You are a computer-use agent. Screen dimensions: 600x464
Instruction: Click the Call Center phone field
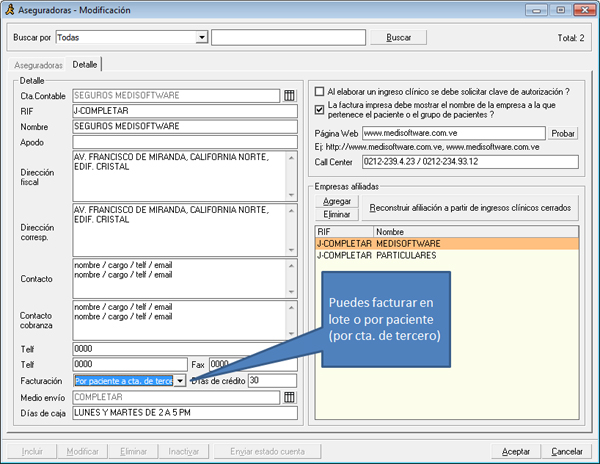pyautogui.click(x=469, y=161)
